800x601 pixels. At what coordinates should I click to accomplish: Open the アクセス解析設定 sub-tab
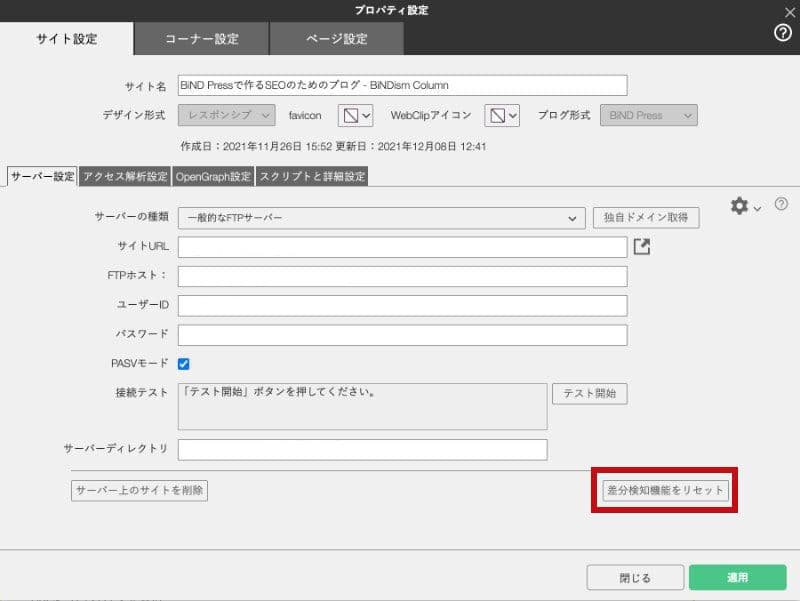point(125,177)
